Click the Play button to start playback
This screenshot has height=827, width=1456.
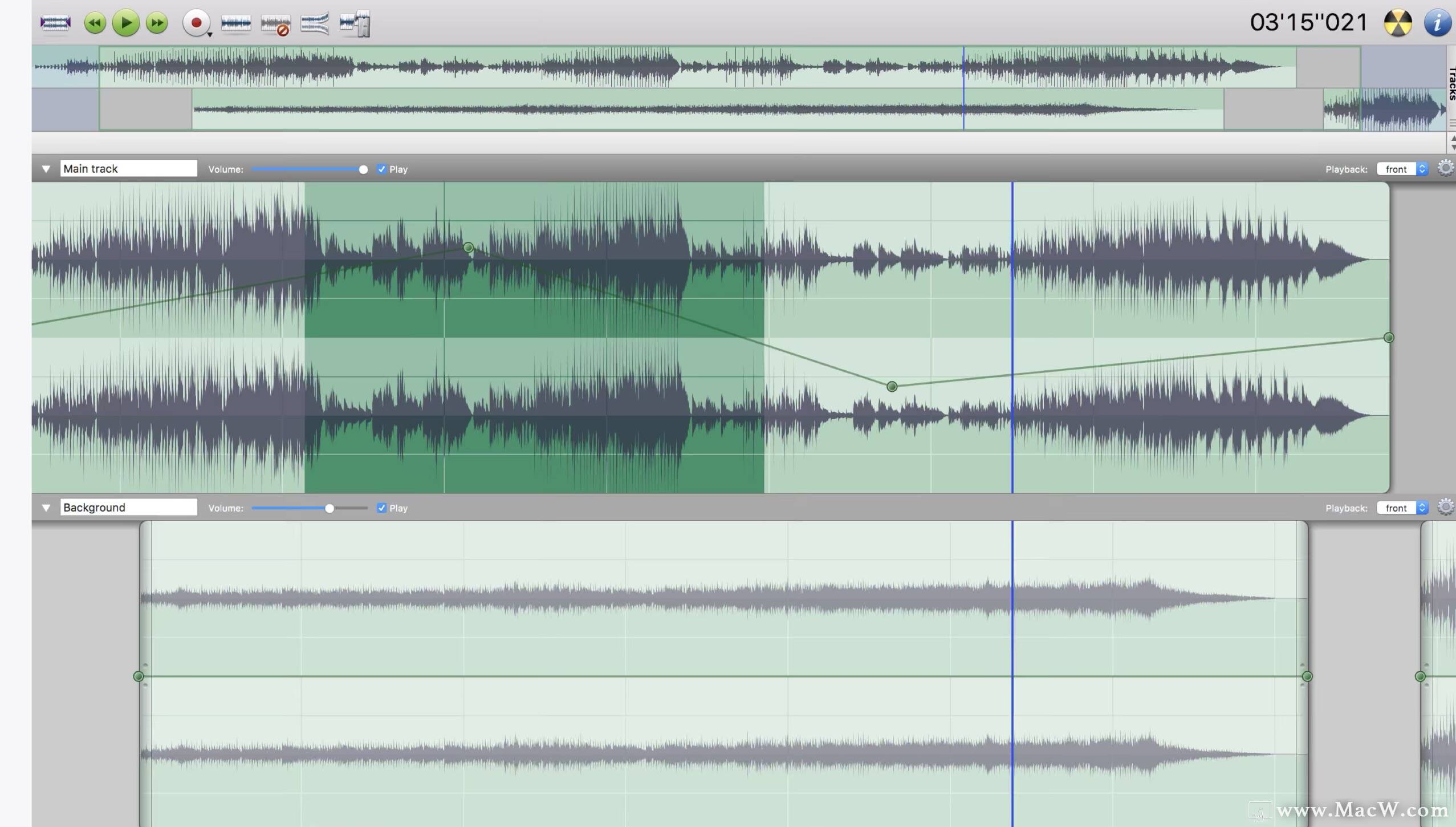pos(126,22)
